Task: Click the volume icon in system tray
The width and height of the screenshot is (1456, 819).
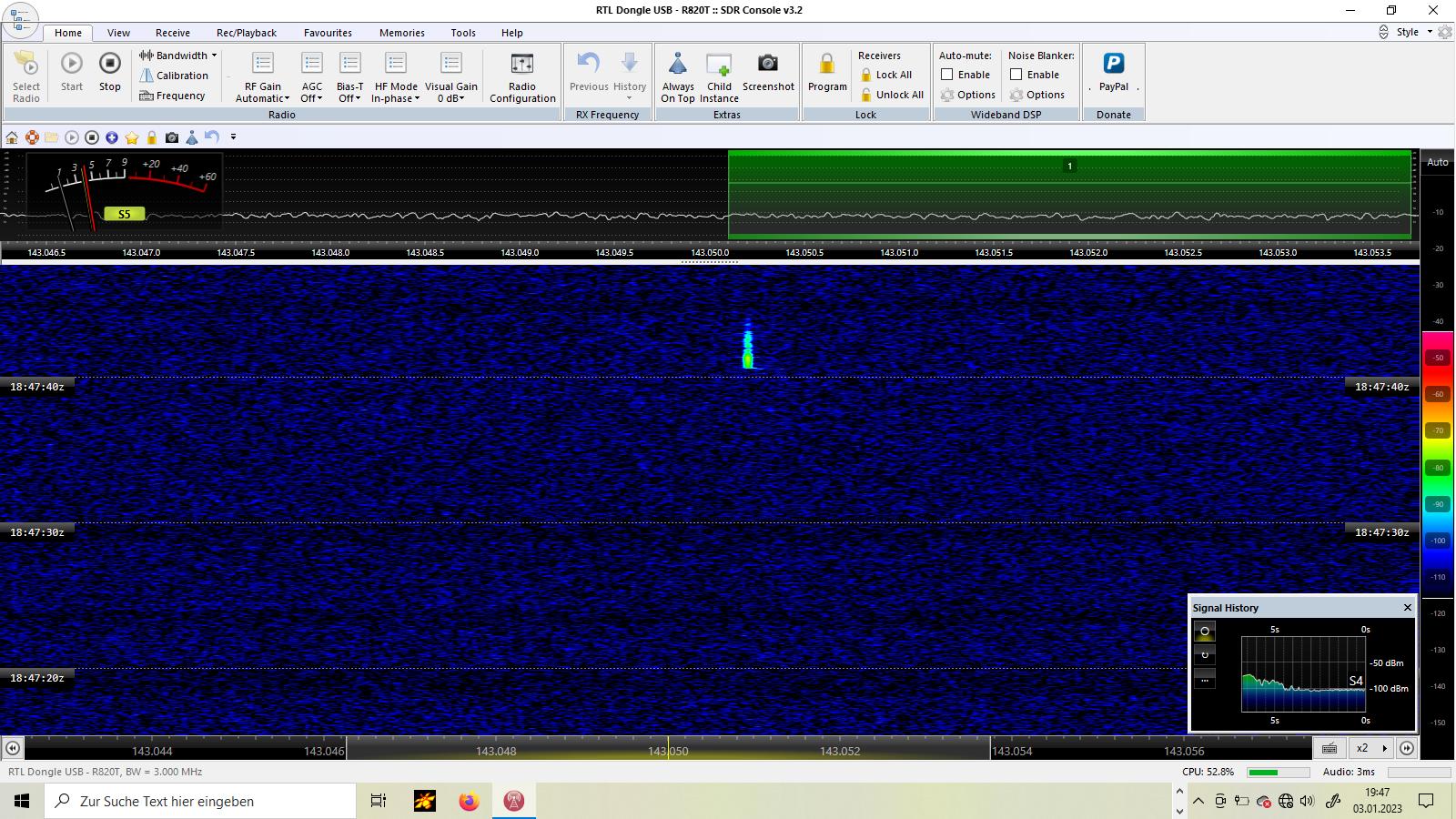Action: (1308, 801)
